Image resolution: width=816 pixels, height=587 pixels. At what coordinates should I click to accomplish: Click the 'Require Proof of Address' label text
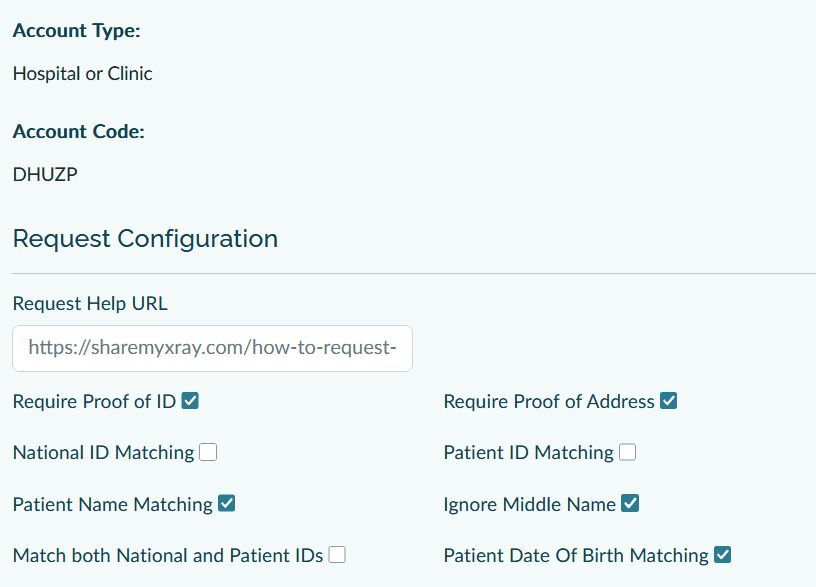pos(549,402)
